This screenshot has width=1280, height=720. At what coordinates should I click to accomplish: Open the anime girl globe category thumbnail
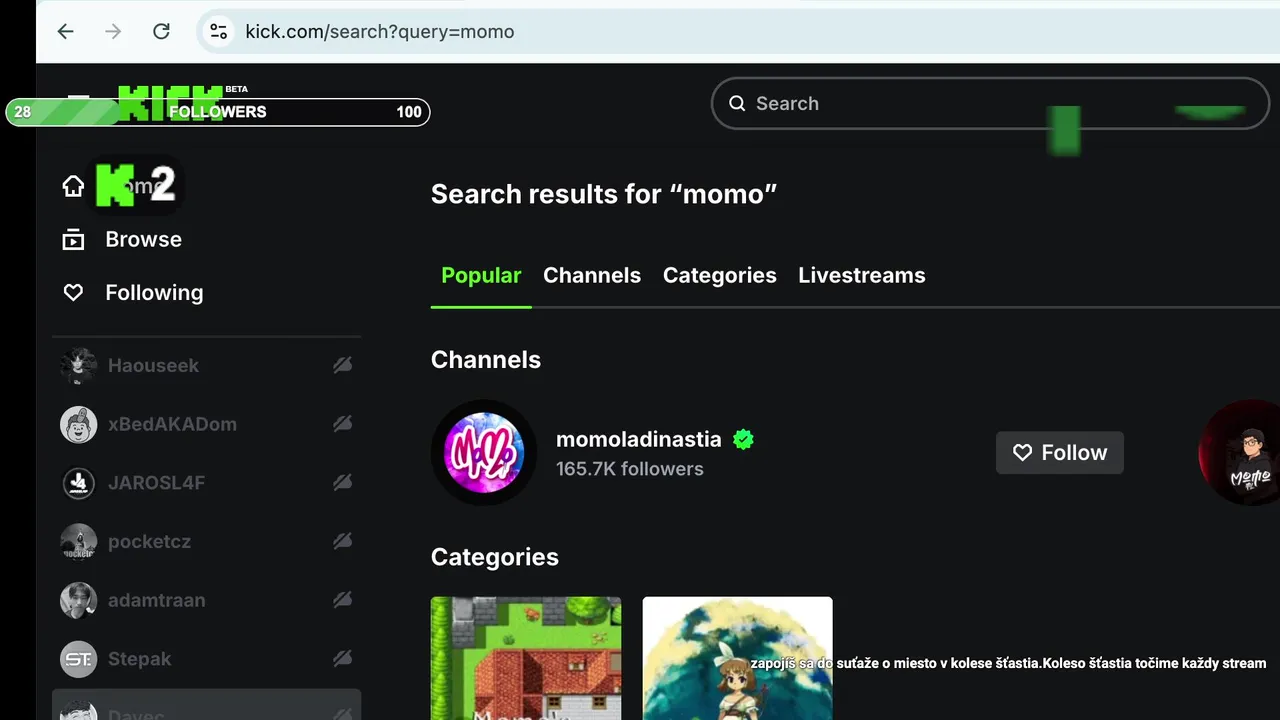point(737,658)
